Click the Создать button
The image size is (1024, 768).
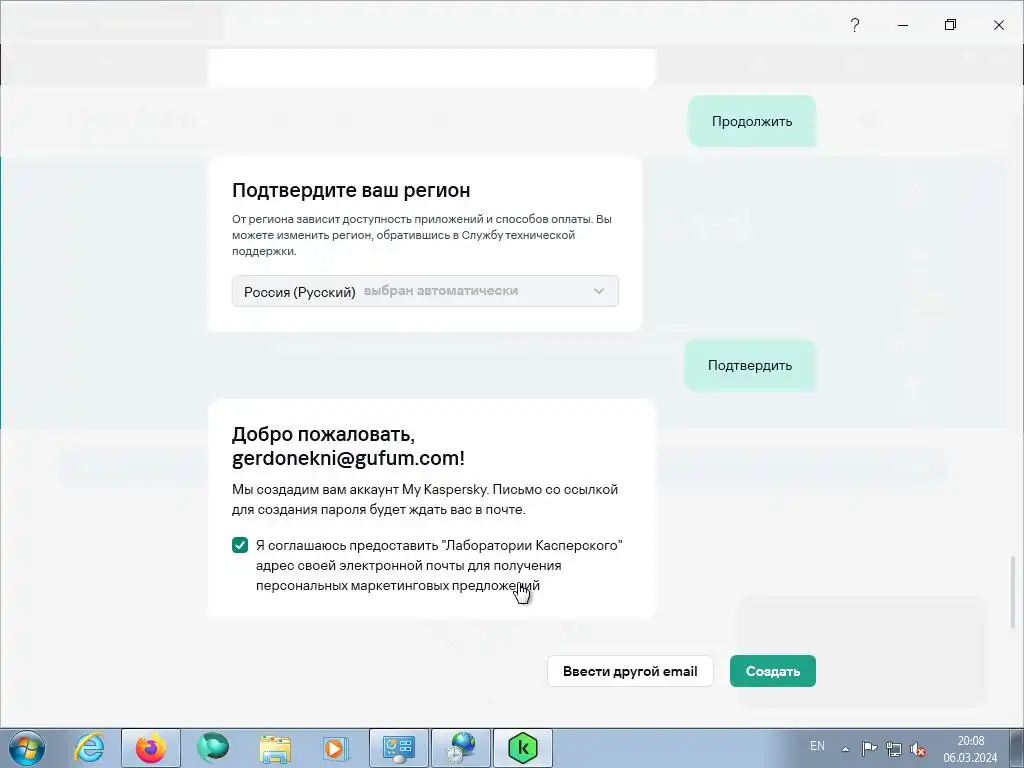click(773, 671)
